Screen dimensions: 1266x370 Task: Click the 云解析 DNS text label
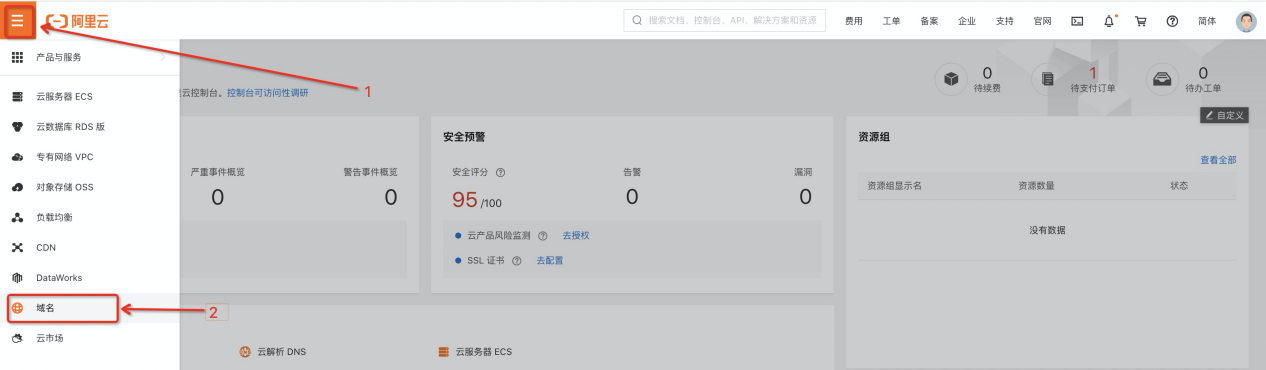point(281,352)
